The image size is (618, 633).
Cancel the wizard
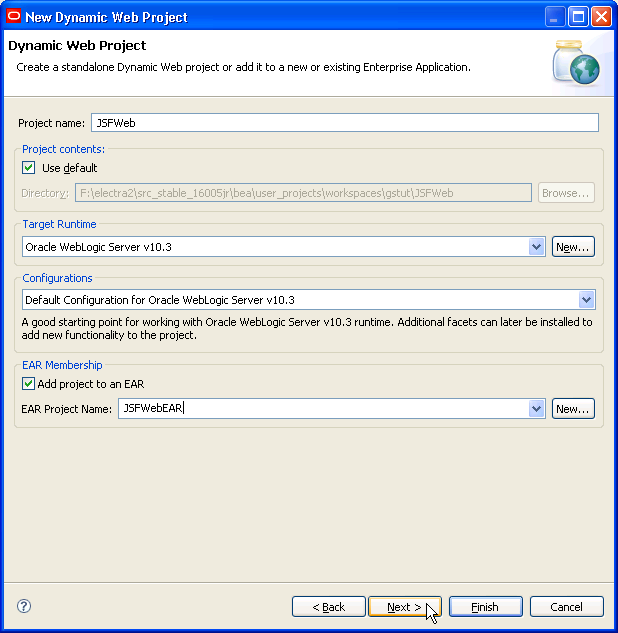click(x=567, y=607)
